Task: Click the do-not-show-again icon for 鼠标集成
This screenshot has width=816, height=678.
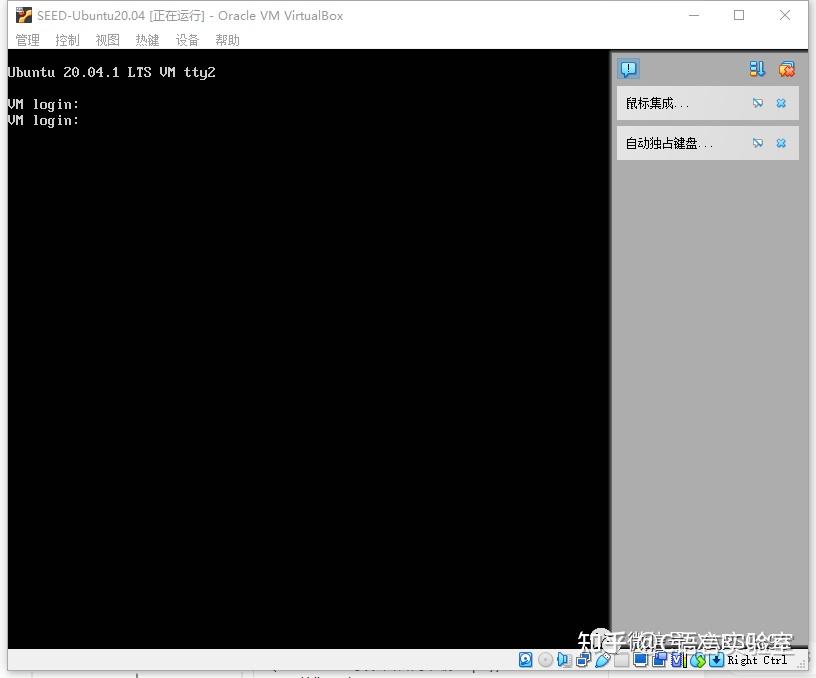Action: click(758, 103)
